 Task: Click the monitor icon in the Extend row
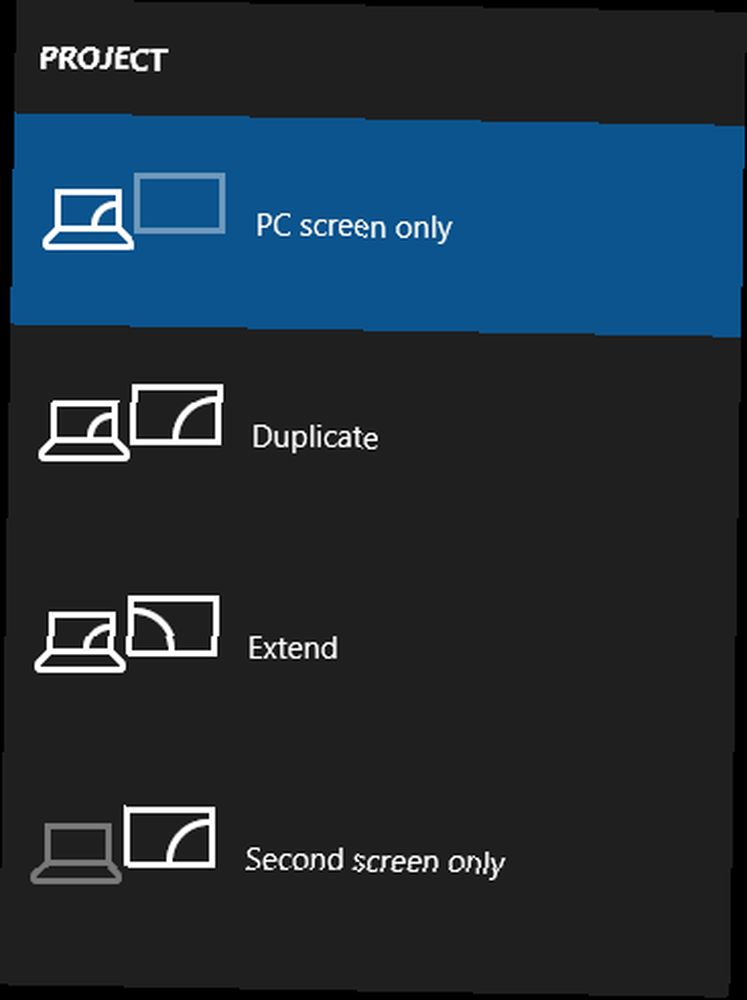[x=173, y=626]
